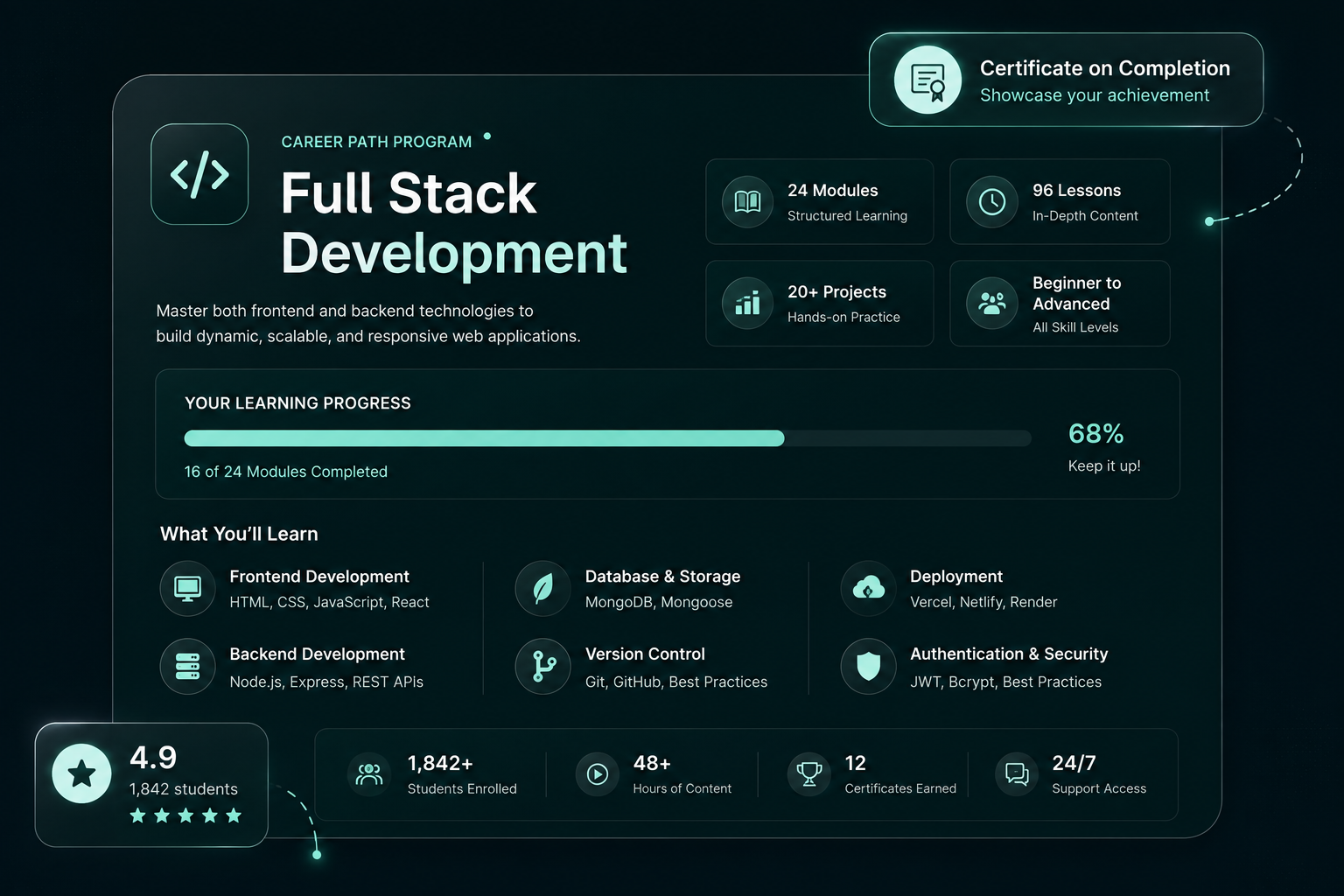Viewport: 1344px width, 896px height.
Task: Click the Backend Development topic title
Action: click(317, 654)
